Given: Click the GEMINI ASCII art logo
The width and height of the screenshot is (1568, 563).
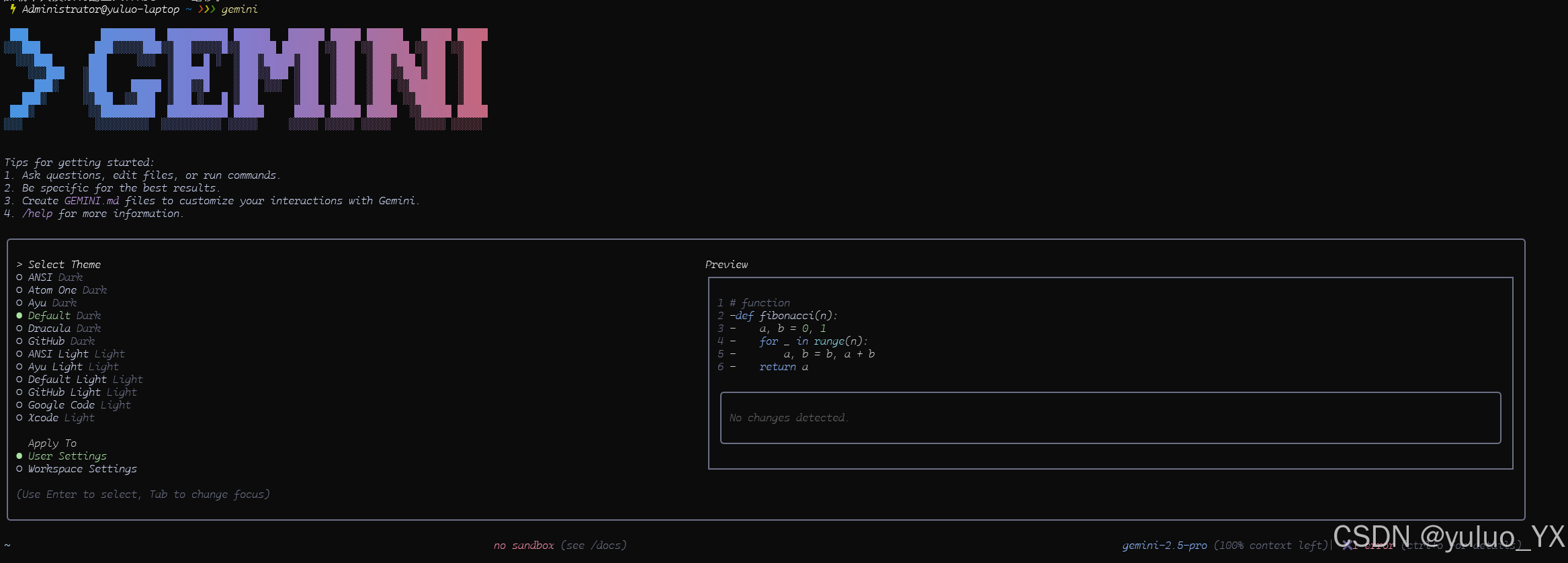Looking at the screenshot, I should 246,79.
